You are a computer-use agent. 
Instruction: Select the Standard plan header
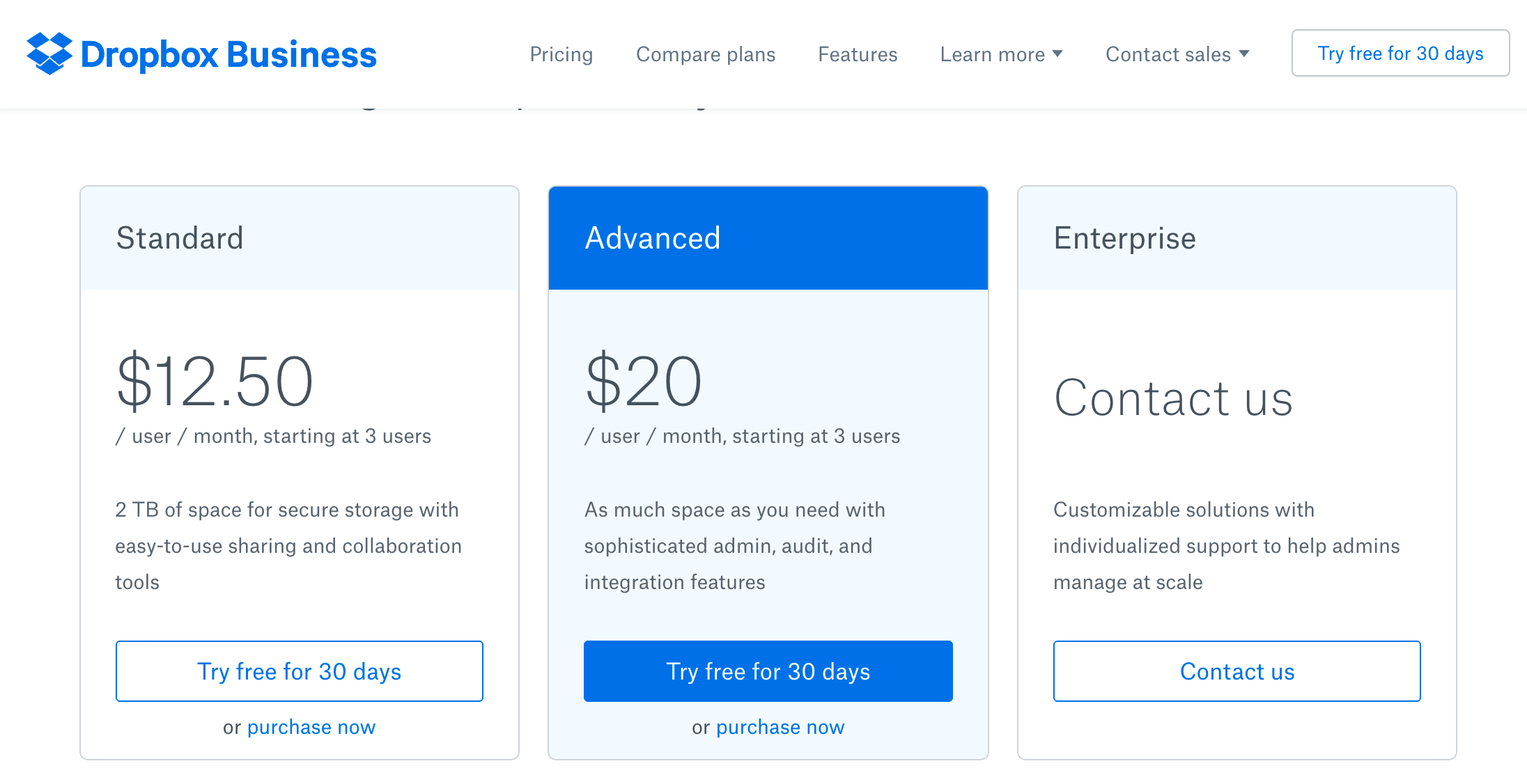point(180,238)
